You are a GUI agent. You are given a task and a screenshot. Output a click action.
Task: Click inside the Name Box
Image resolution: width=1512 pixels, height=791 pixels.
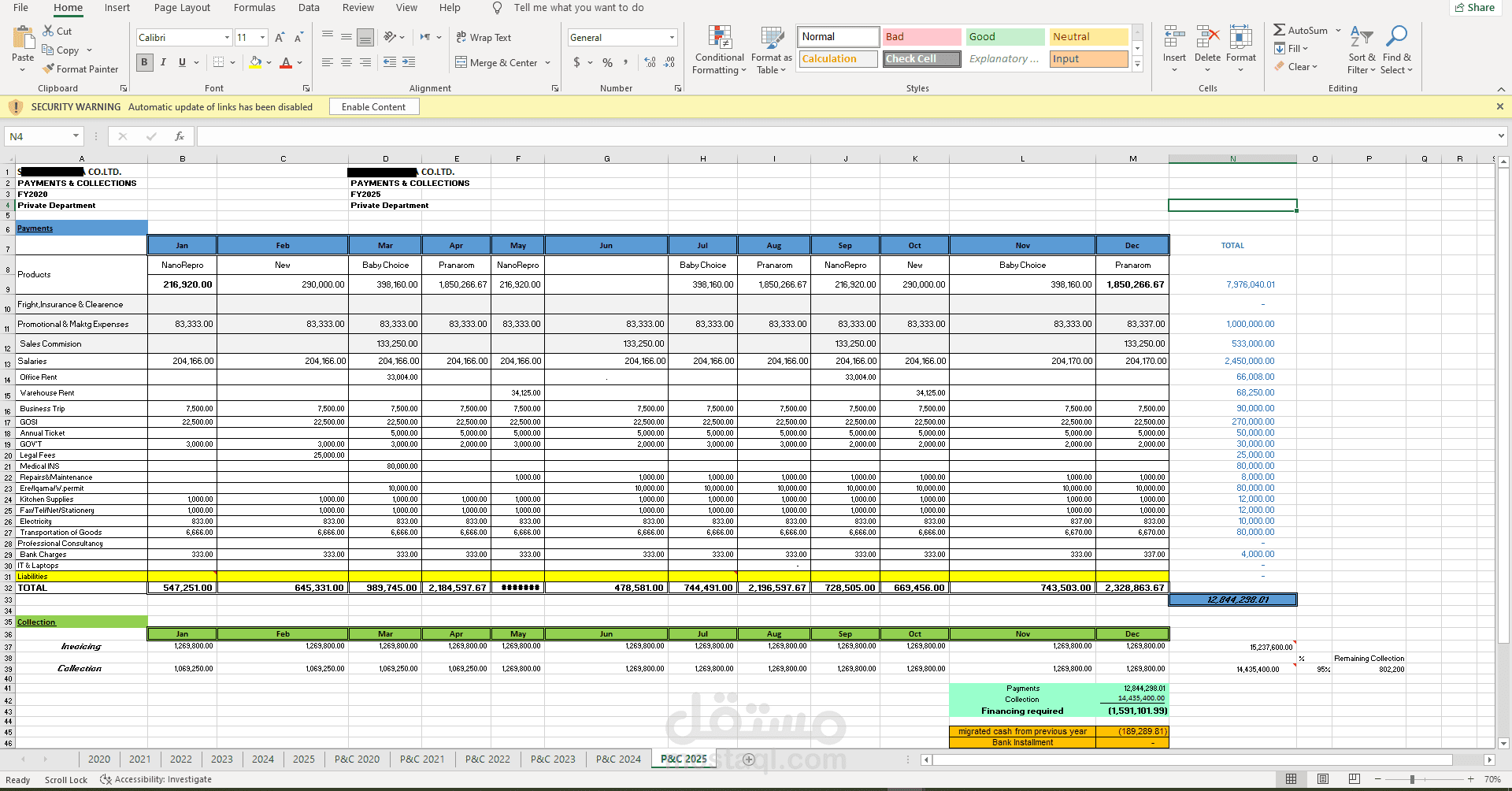tap(35, 136)
